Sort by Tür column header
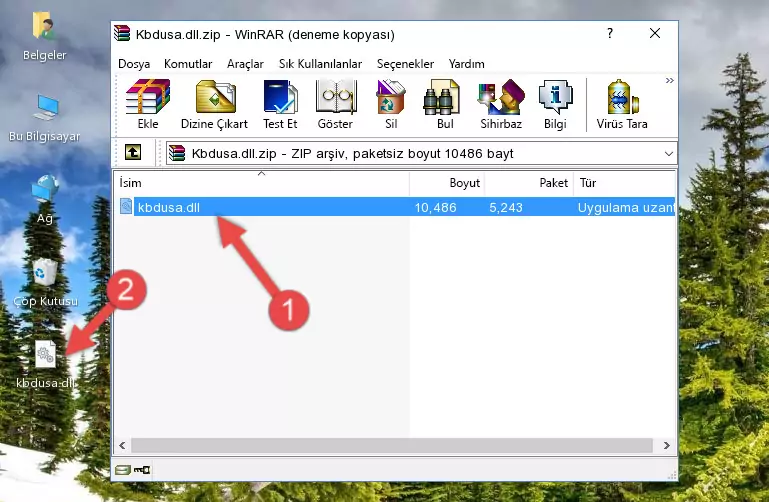The image size is (769, 502). click(x=624, y=183)
